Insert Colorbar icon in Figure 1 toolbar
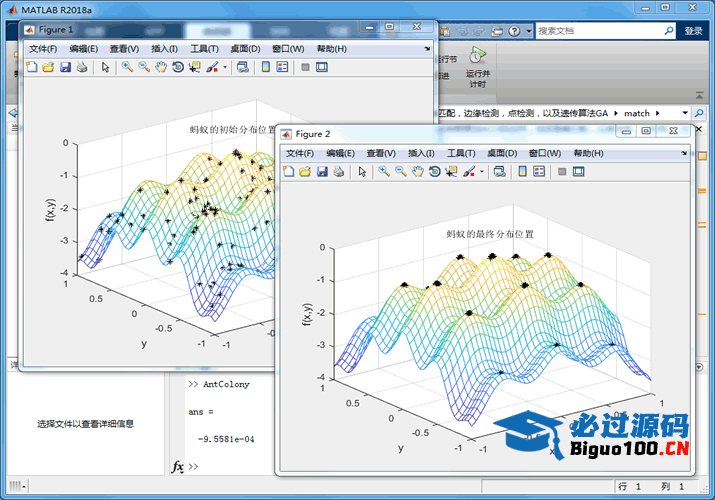This screenshot has width=715, height=500. pos(266,67)
